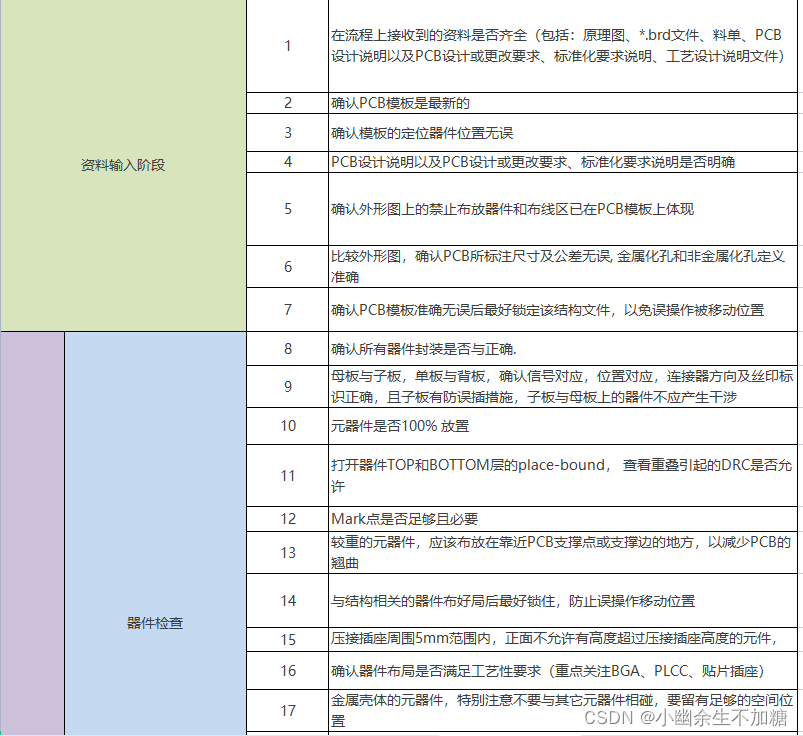Select the 元器件是否100% 放置 cell
This screenshot has height=736, width=803.
tap(430, 426)
